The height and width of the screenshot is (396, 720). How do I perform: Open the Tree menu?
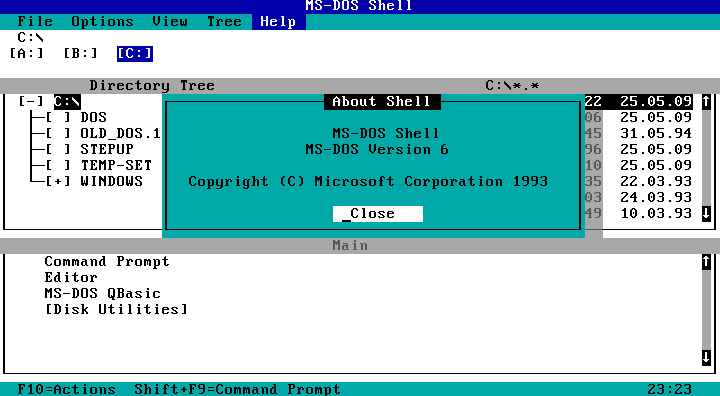pos(224,22)
